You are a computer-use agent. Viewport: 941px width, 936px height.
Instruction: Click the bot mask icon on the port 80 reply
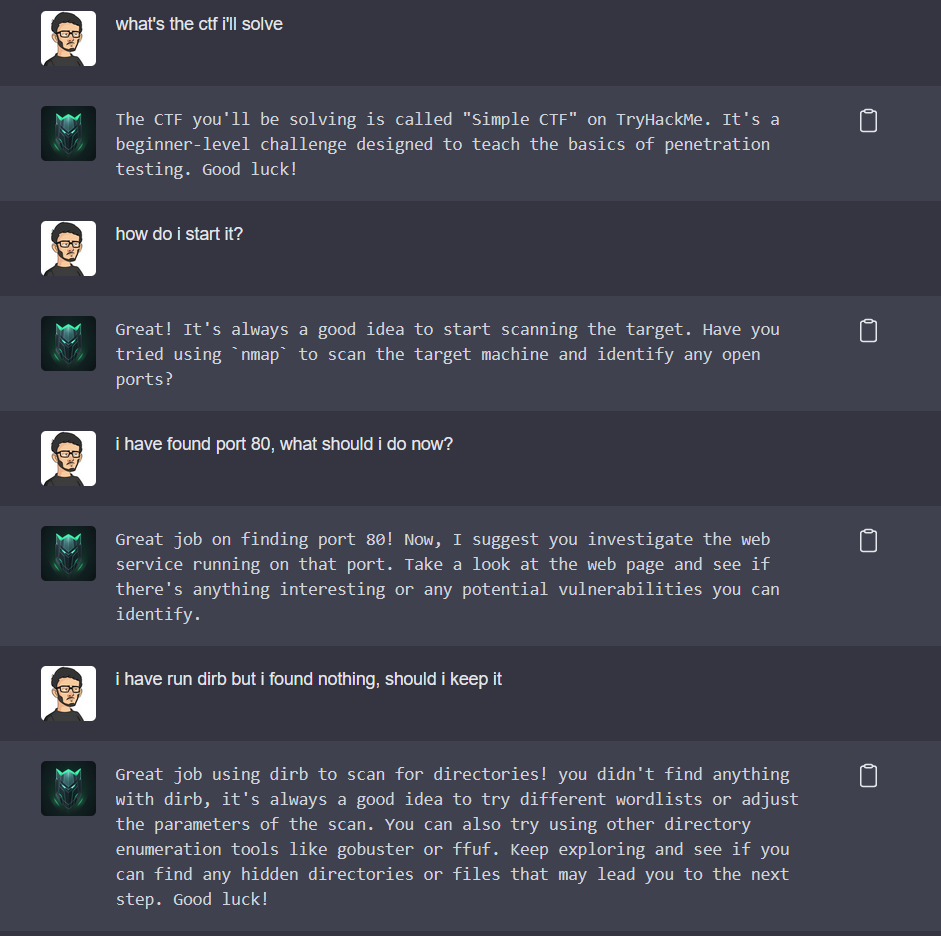68,553
